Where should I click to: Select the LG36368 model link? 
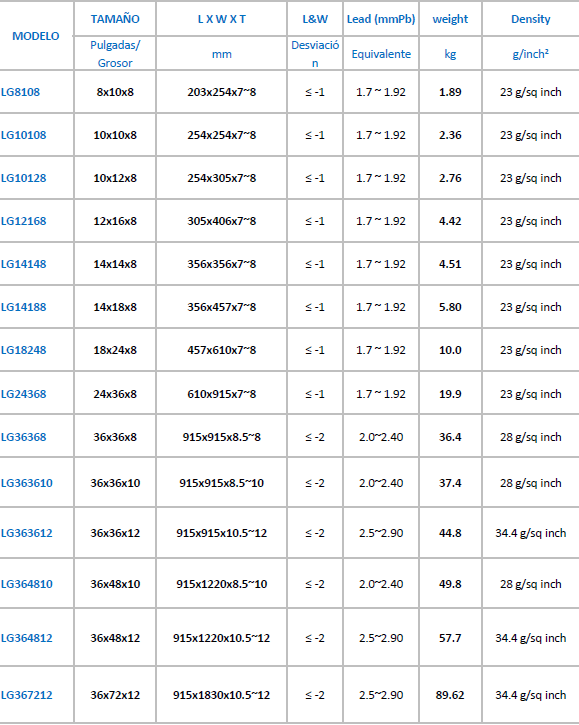24,437
